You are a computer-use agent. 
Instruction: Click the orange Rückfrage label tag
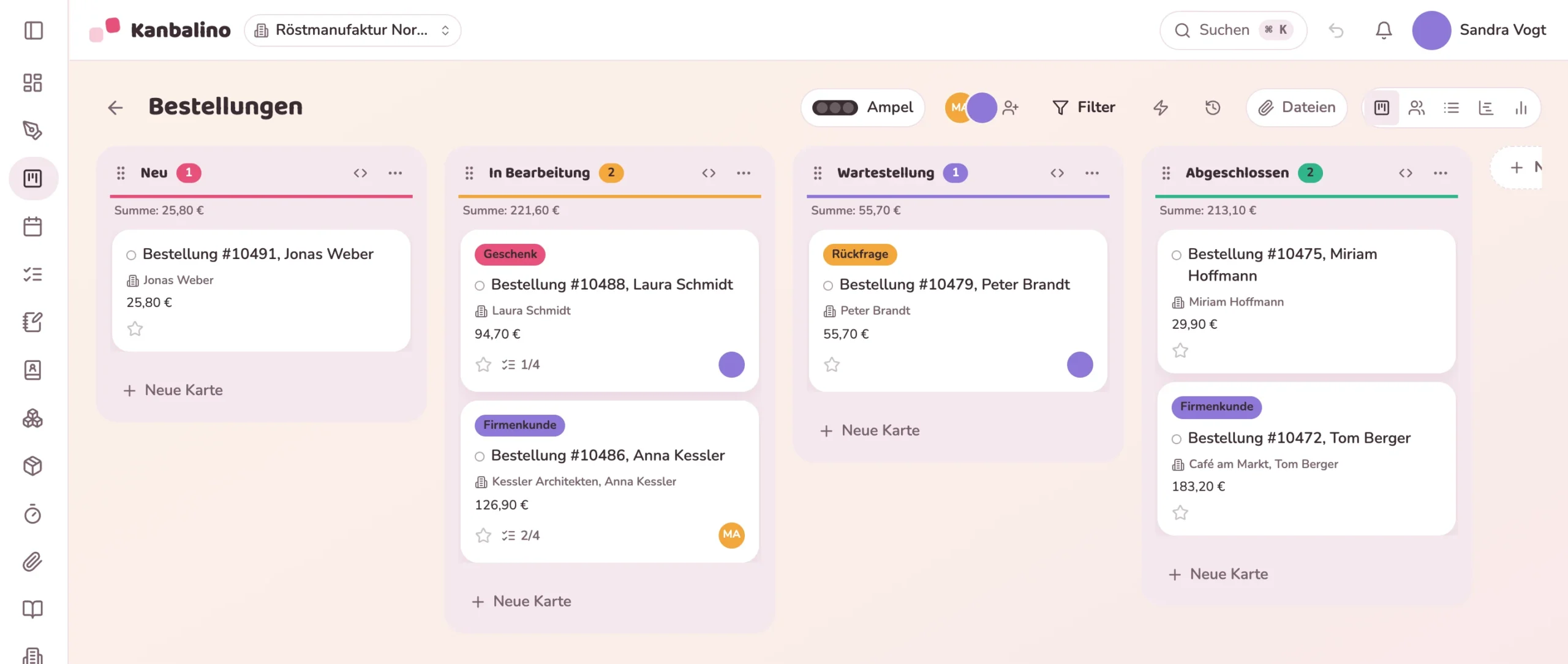point(859,254)
